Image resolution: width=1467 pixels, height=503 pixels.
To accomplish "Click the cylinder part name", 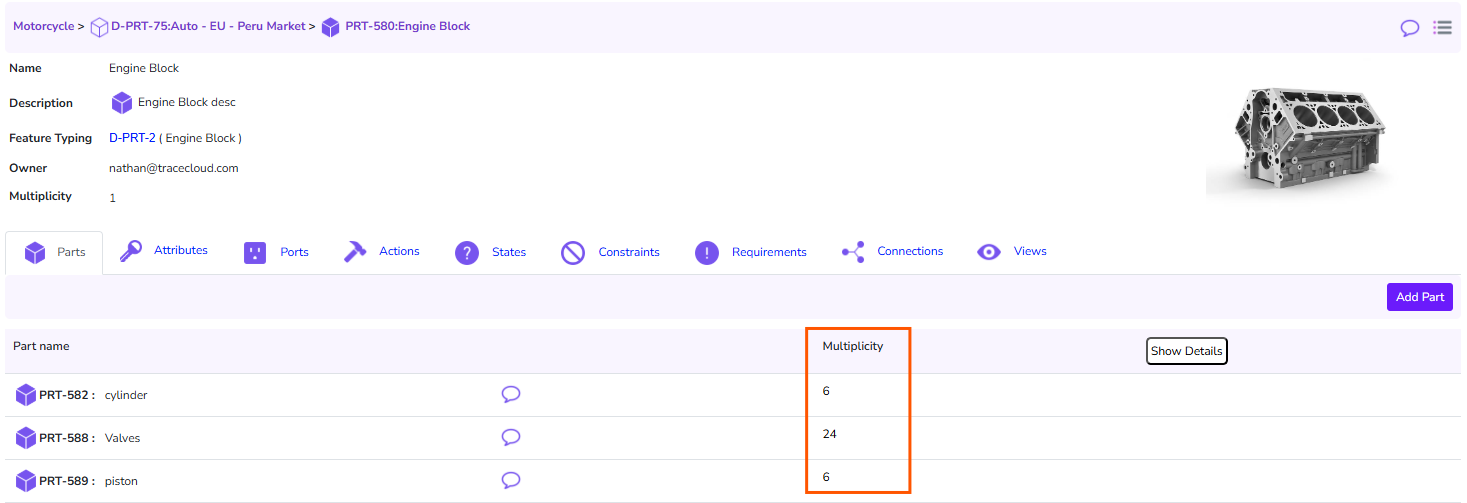I will point(126,395).
